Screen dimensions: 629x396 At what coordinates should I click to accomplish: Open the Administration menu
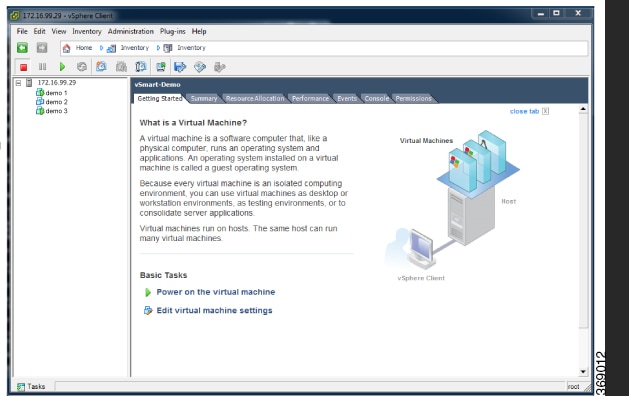[x=131, y=31]
